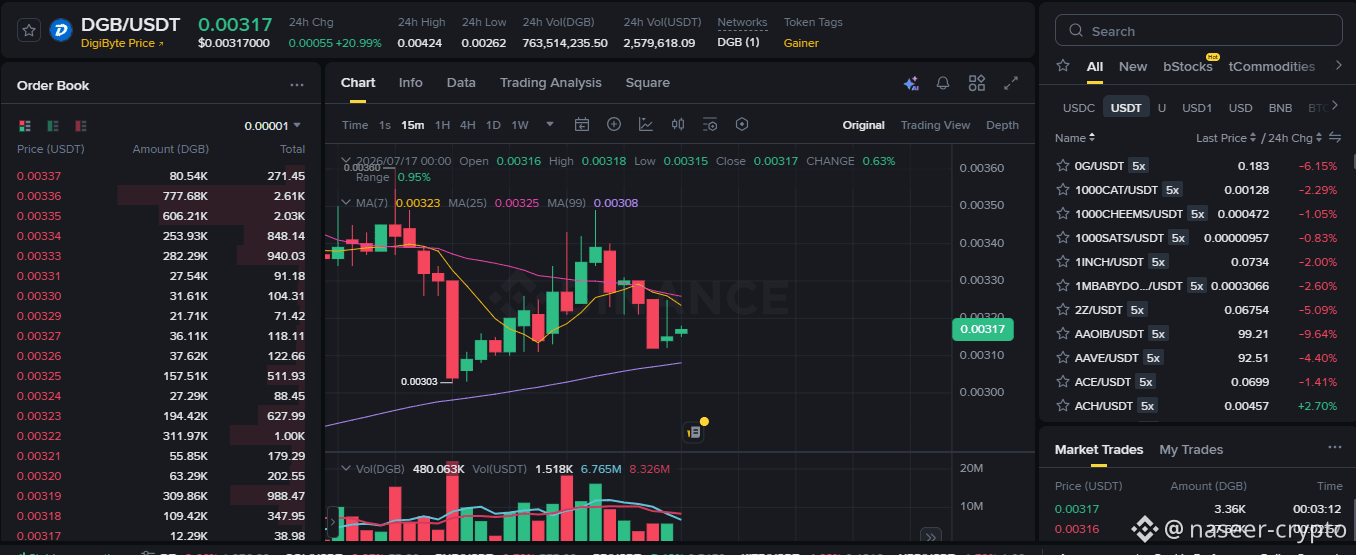Filter pairs by USDC quote

pyautogui.click(x=1079, y=108)
